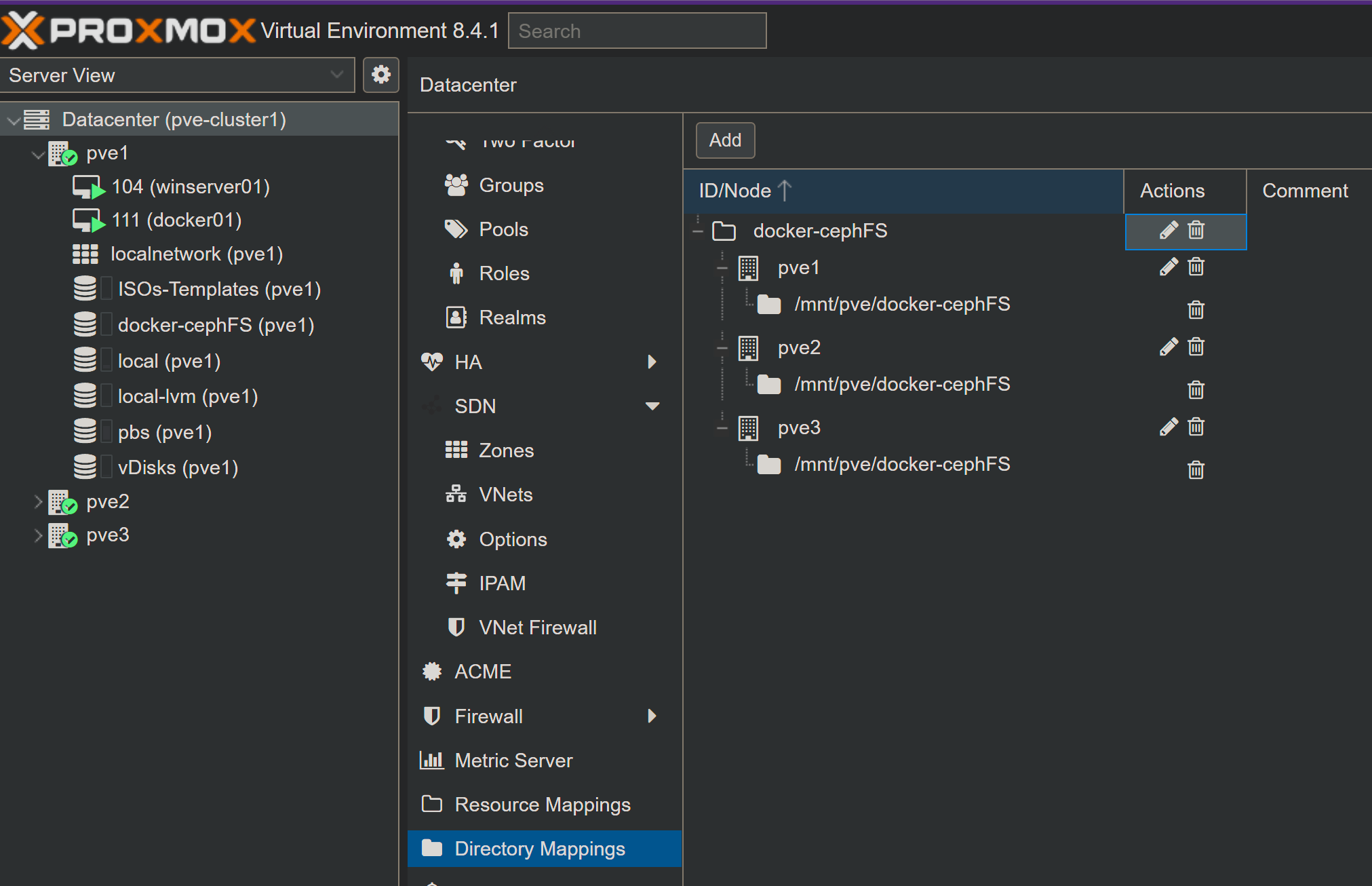Collapse the pve2 mapping node
The width and height of the screenshot is (1372, 886).
point(722,348)
